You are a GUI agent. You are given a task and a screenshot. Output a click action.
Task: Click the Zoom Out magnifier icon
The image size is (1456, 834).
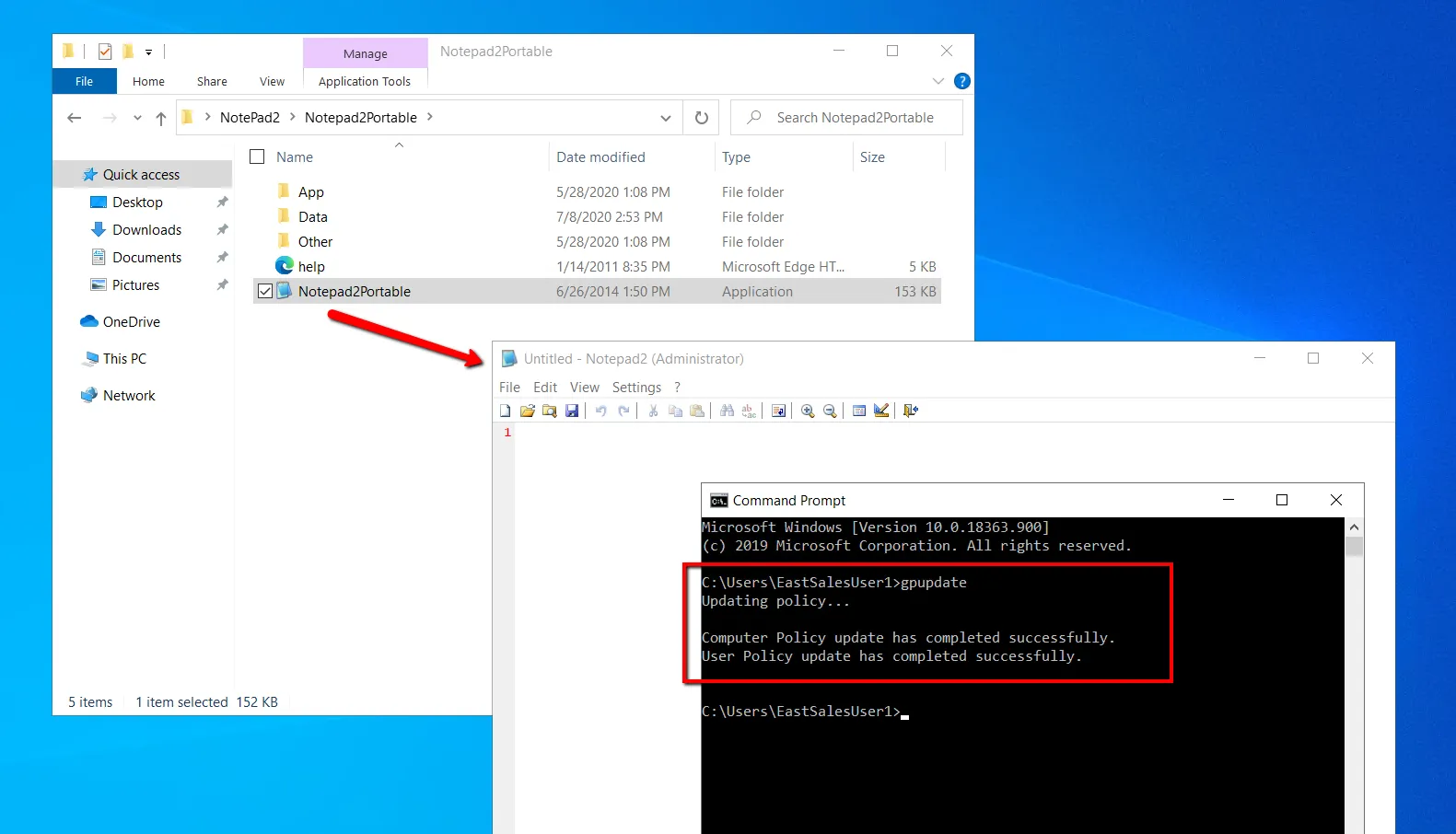(x=830, y=411)
